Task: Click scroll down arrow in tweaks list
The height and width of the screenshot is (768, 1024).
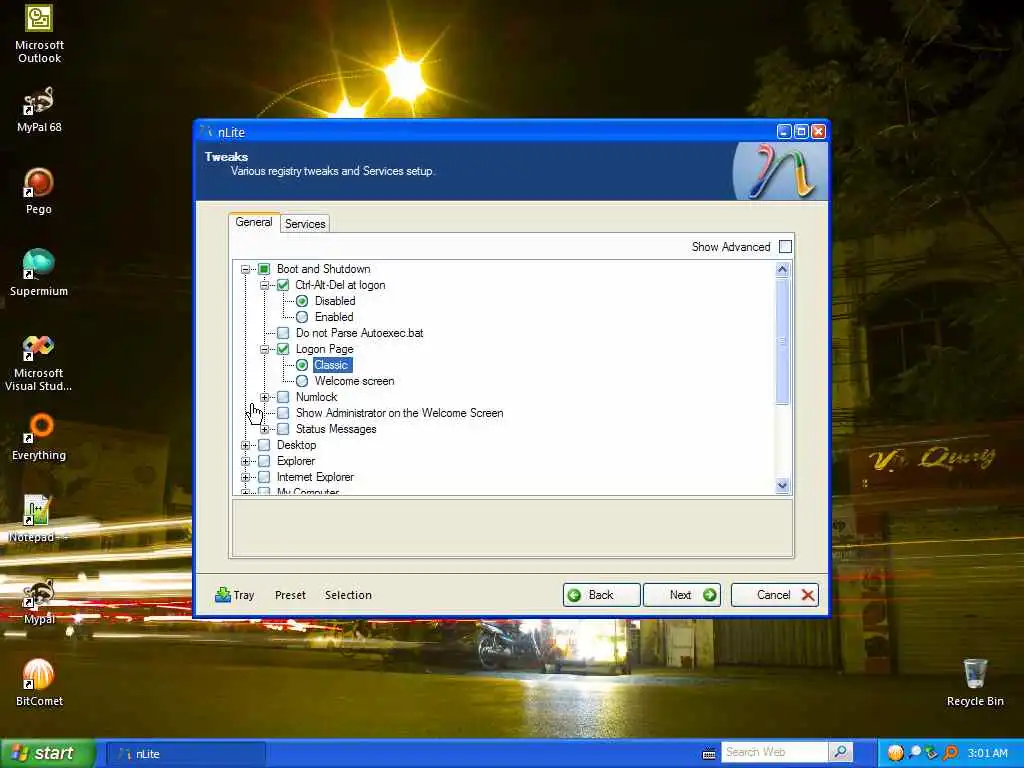Action: 782,485
